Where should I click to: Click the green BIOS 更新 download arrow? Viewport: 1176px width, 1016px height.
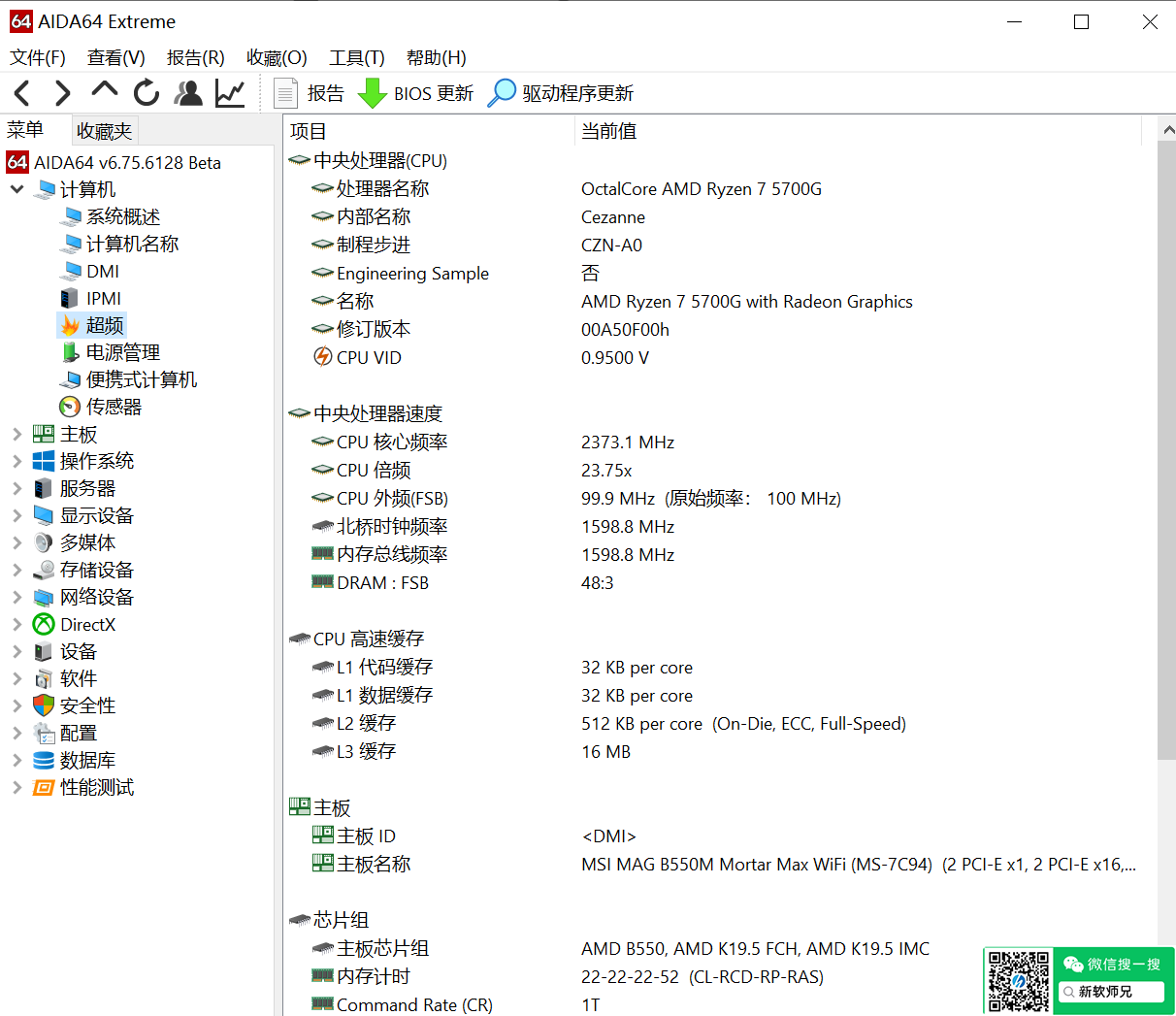coord(373,93)
